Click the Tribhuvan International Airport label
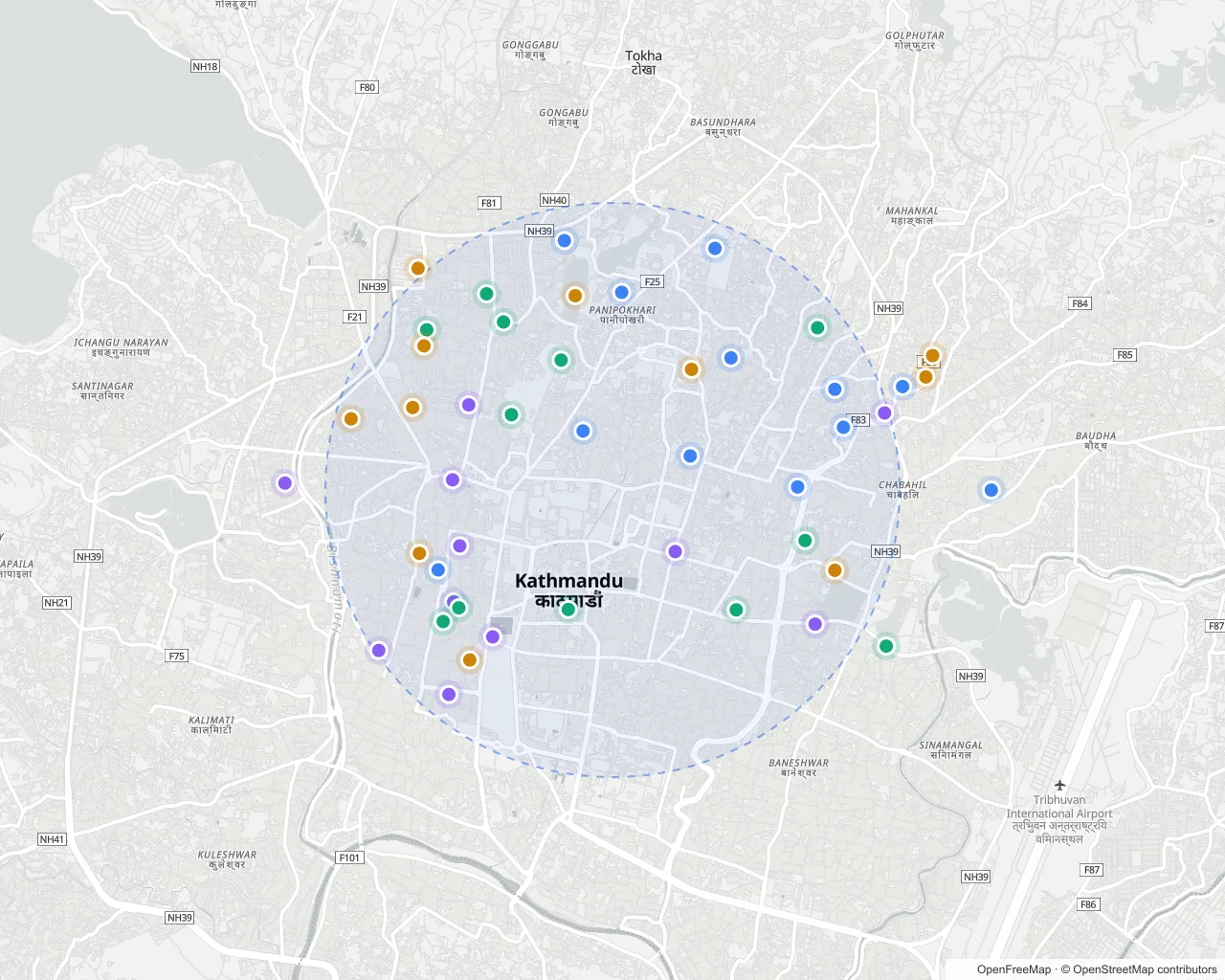The width and height of the screenshot is (1225, 980). (x=1059, y=819)
